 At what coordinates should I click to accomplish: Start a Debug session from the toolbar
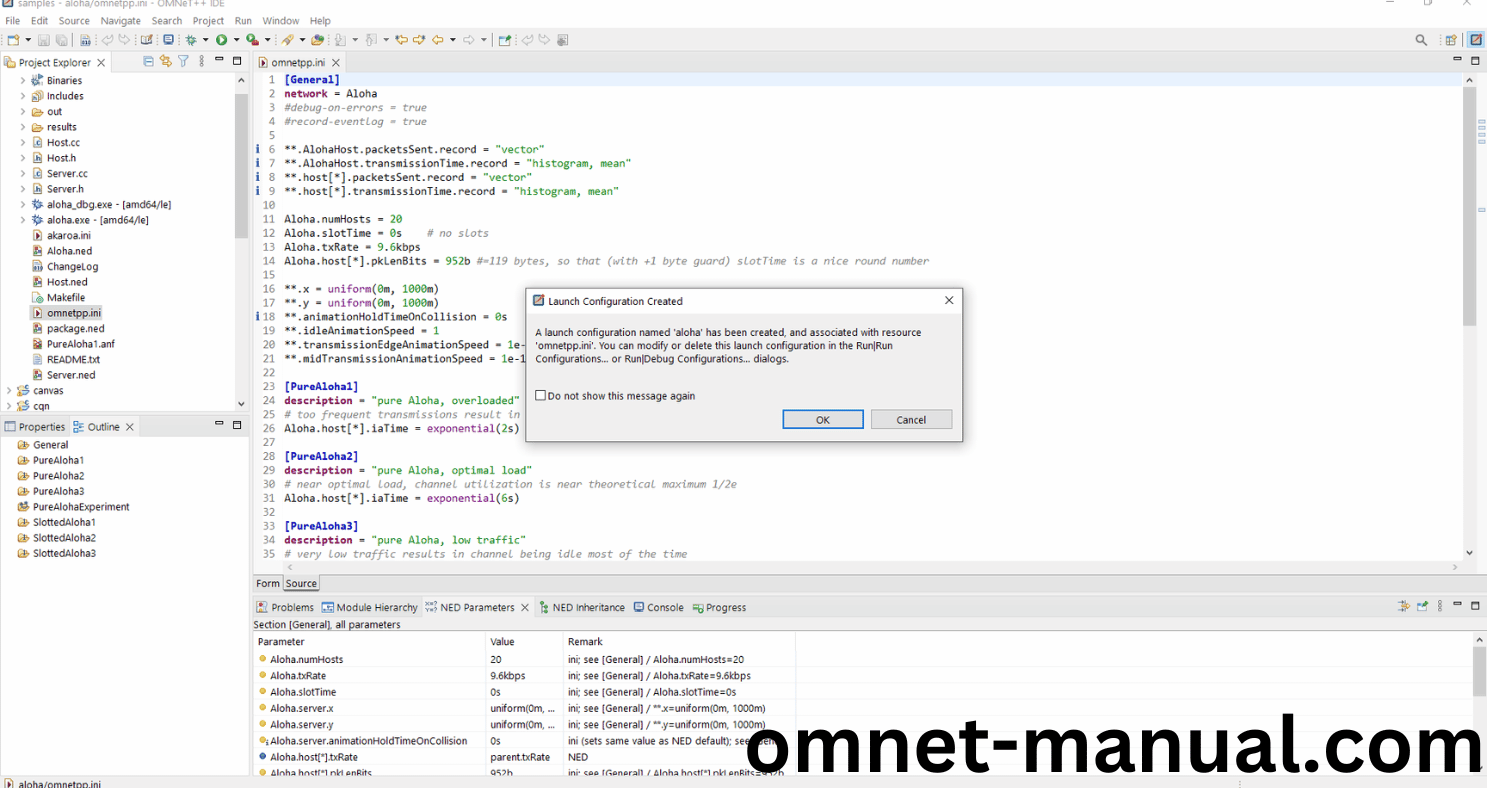tap(191, 40)
